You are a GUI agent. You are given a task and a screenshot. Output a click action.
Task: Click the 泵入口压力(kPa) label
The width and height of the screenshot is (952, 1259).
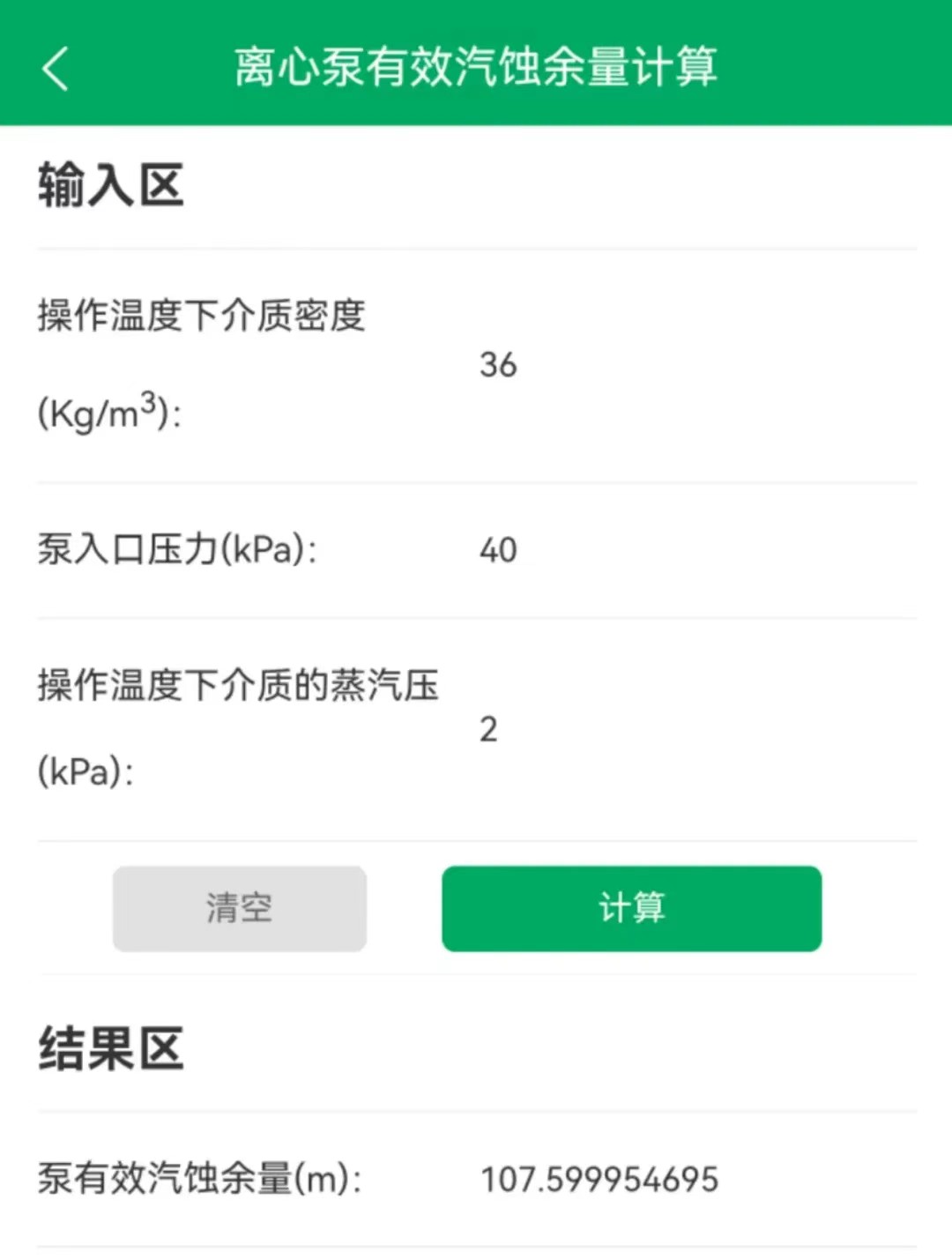177,549
